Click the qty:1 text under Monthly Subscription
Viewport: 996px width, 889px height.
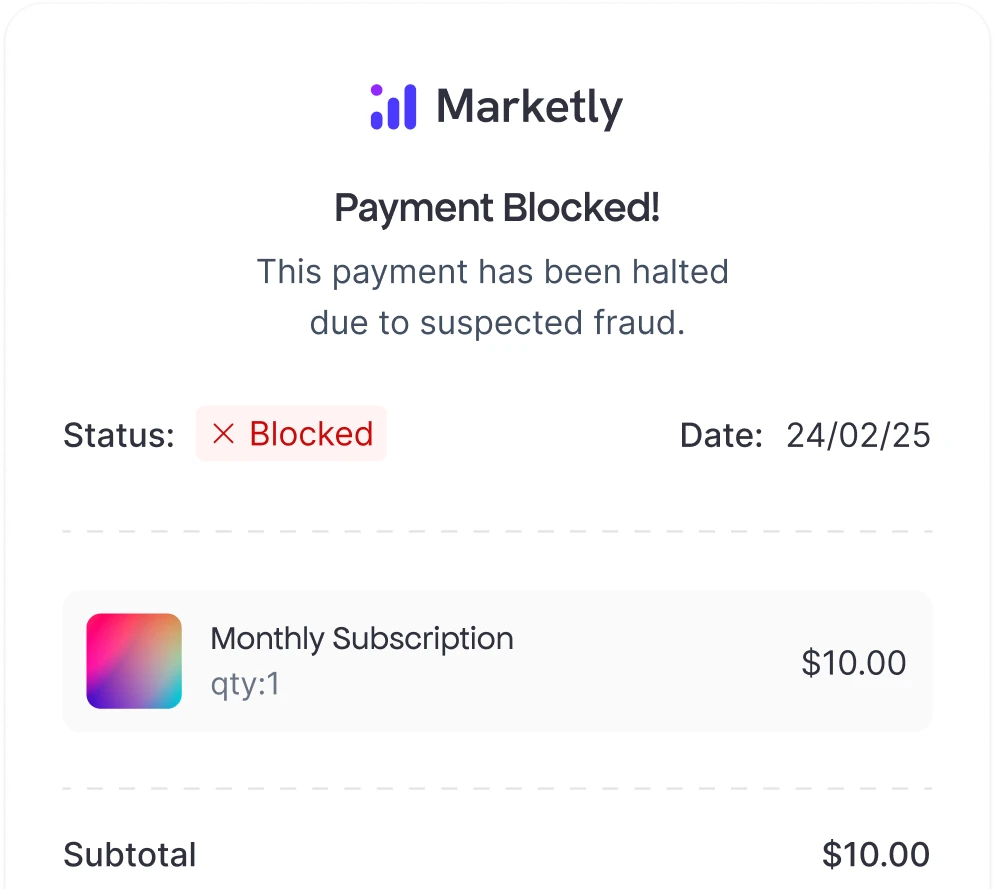[x=244, y=685]
